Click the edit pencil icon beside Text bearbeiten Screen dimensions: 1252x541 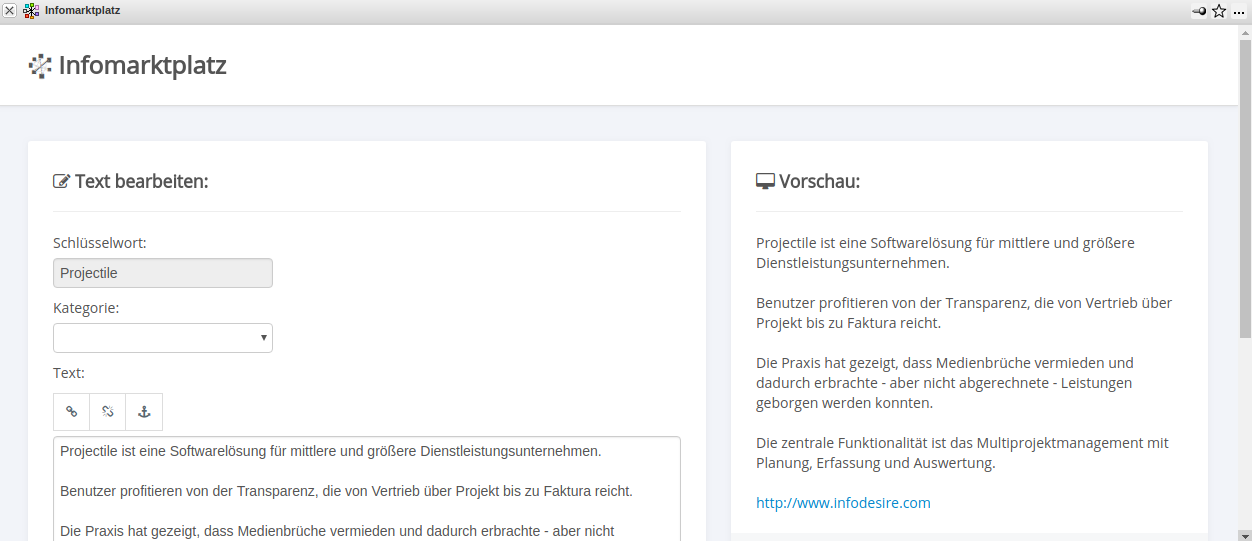point(62,182)
